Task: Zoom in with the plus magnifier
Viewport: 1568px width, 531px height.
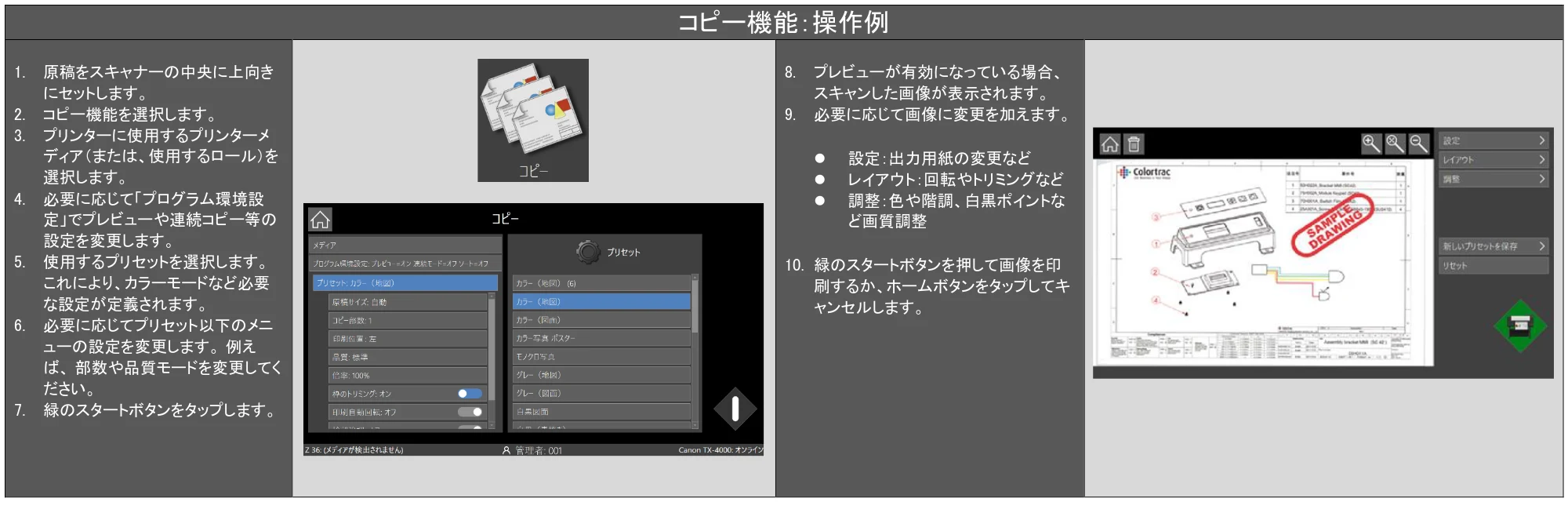Action: click(1370, 144)
